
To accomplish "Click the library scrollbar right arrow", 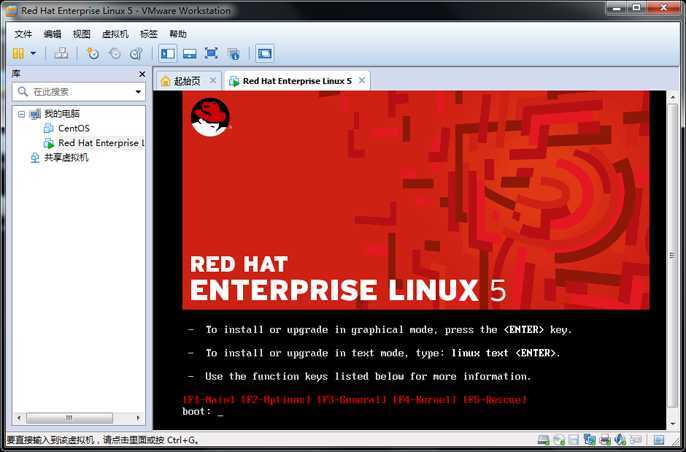I will (138, 418).
